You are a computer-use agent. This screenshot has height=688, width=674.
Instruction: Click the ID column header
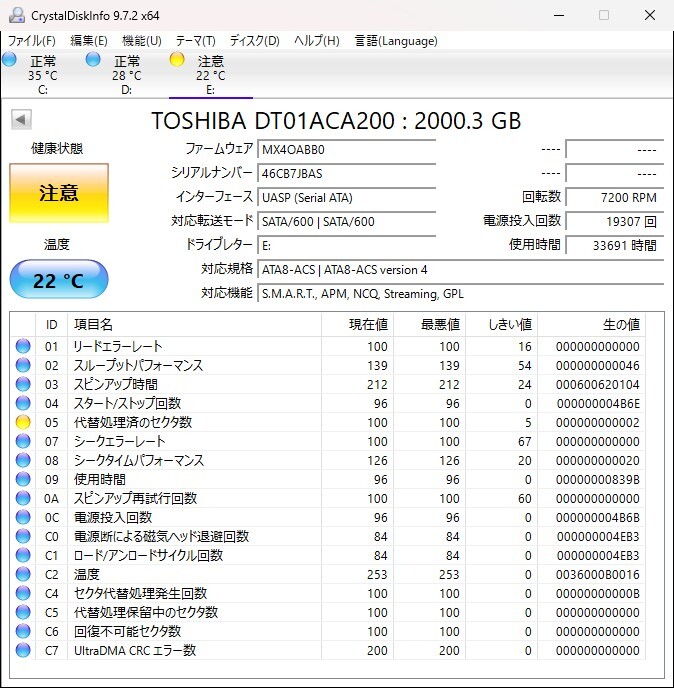51,325
